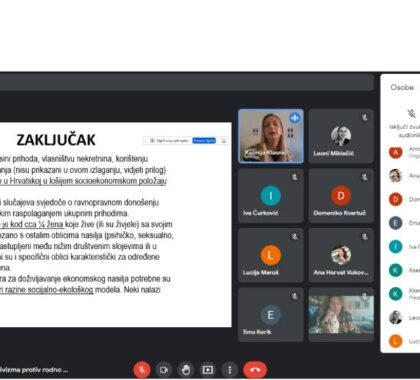
Task: Click the speaking indicator on the presenter tile
Action: click(x=295, y=118)
